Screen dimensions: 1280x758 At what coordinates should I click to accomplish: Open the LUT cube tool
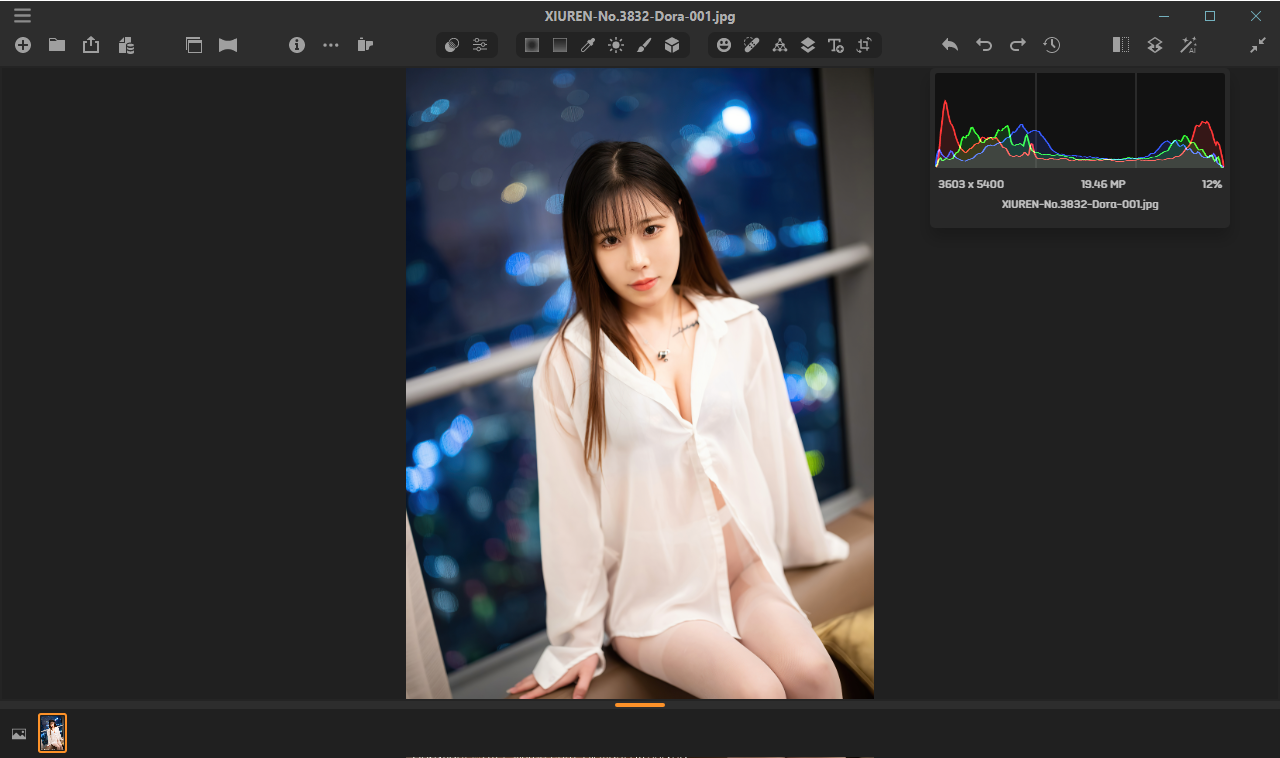[671, 45]
